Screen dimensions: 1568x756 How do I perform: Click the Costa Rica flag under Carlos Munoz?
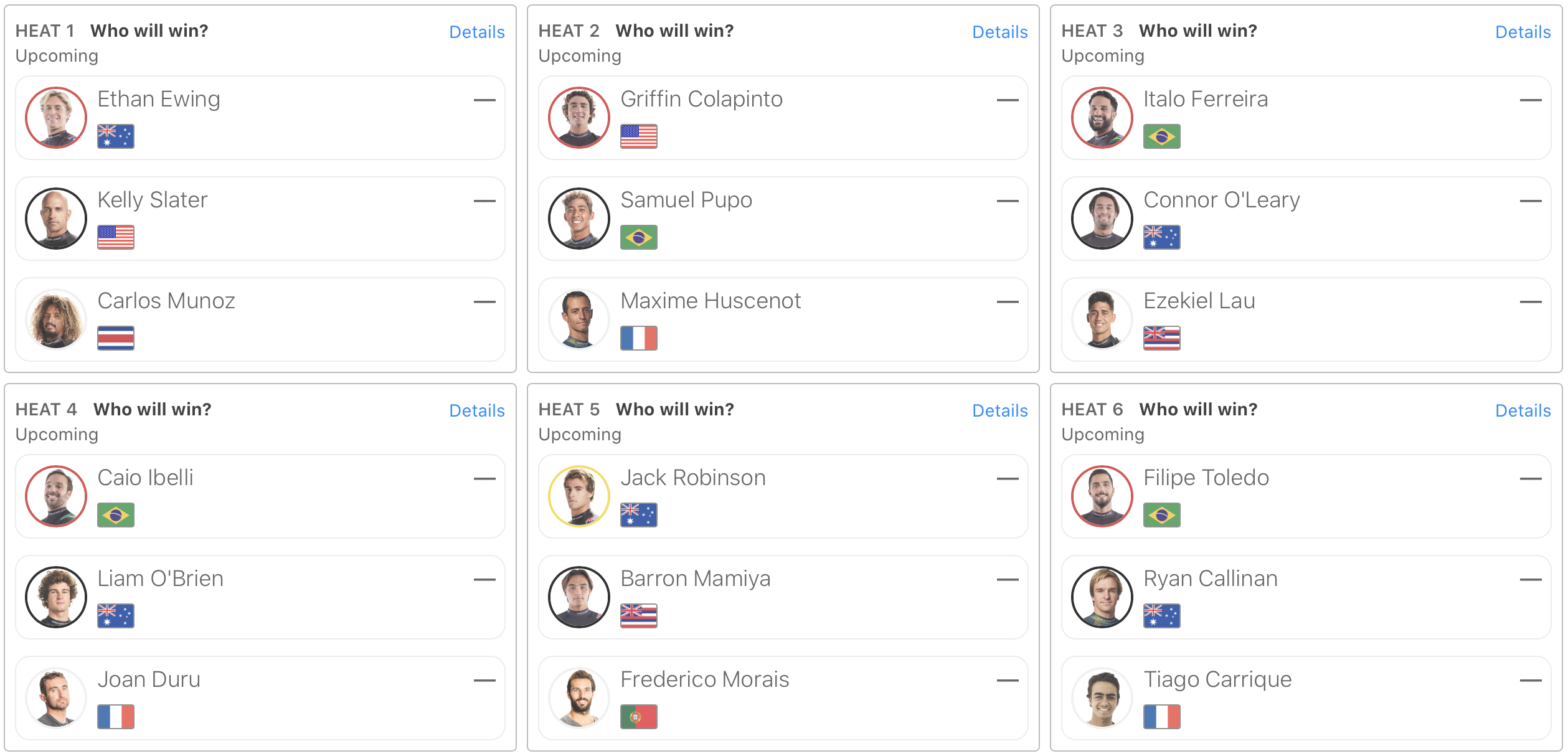pyautogui.click(x=116, y=338)
